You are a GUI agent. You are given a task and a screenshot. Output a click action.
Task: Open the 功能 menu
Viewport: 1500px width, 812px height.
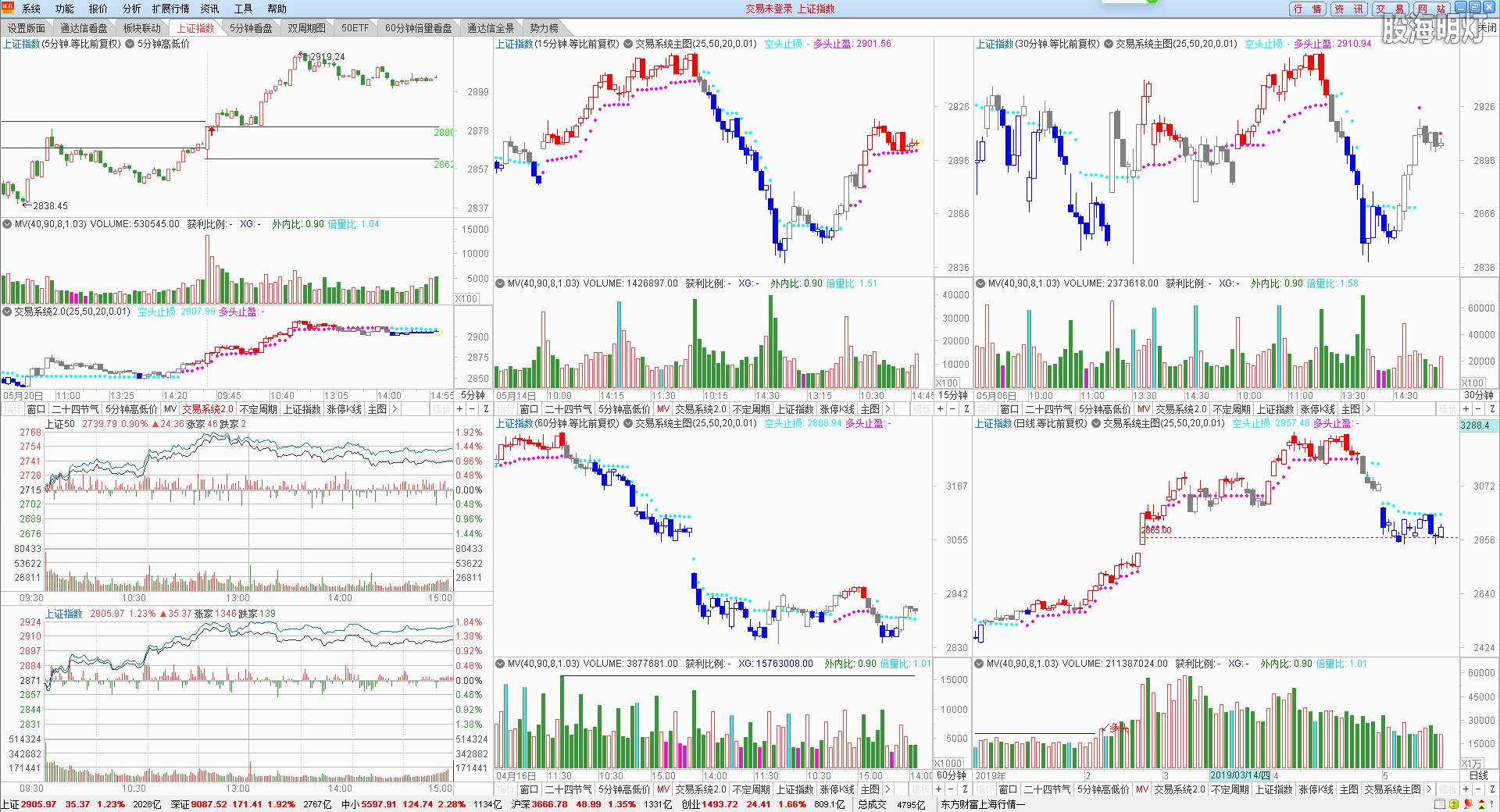64,9
